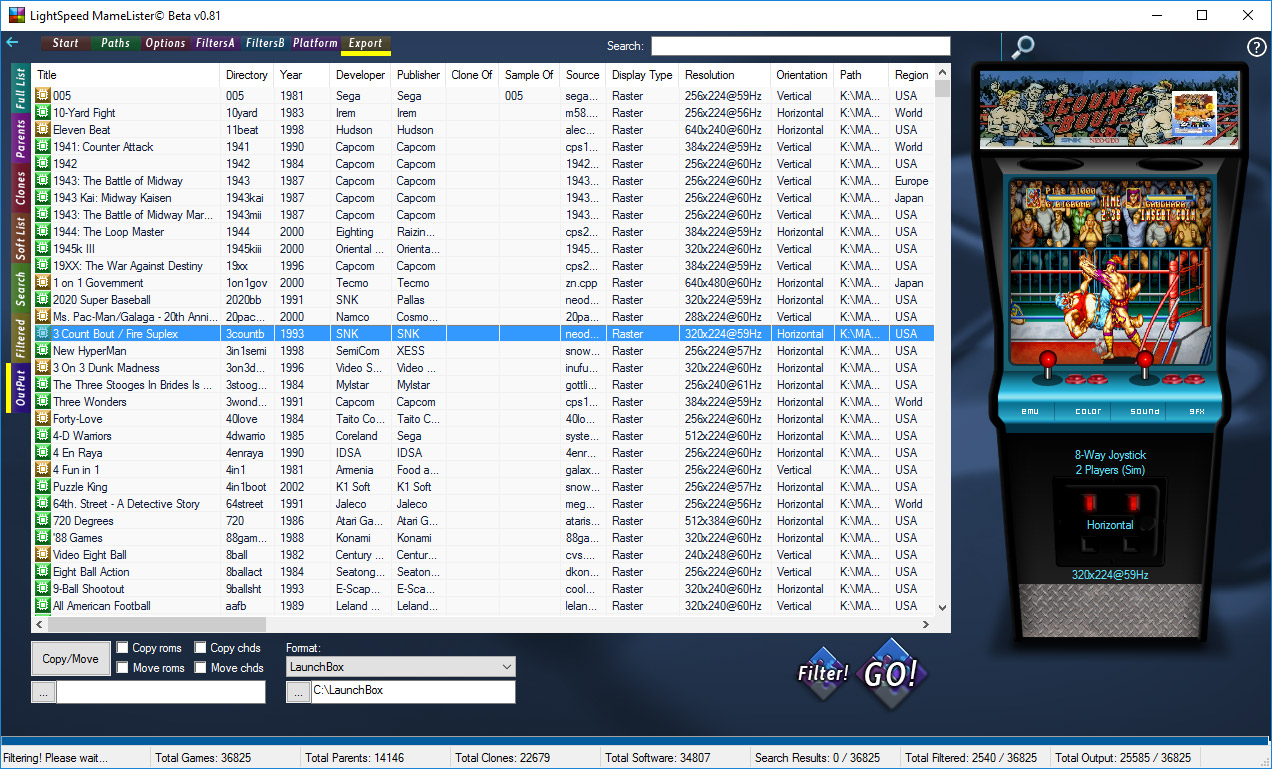Click the cabinet color button

tap(1088, 411)
